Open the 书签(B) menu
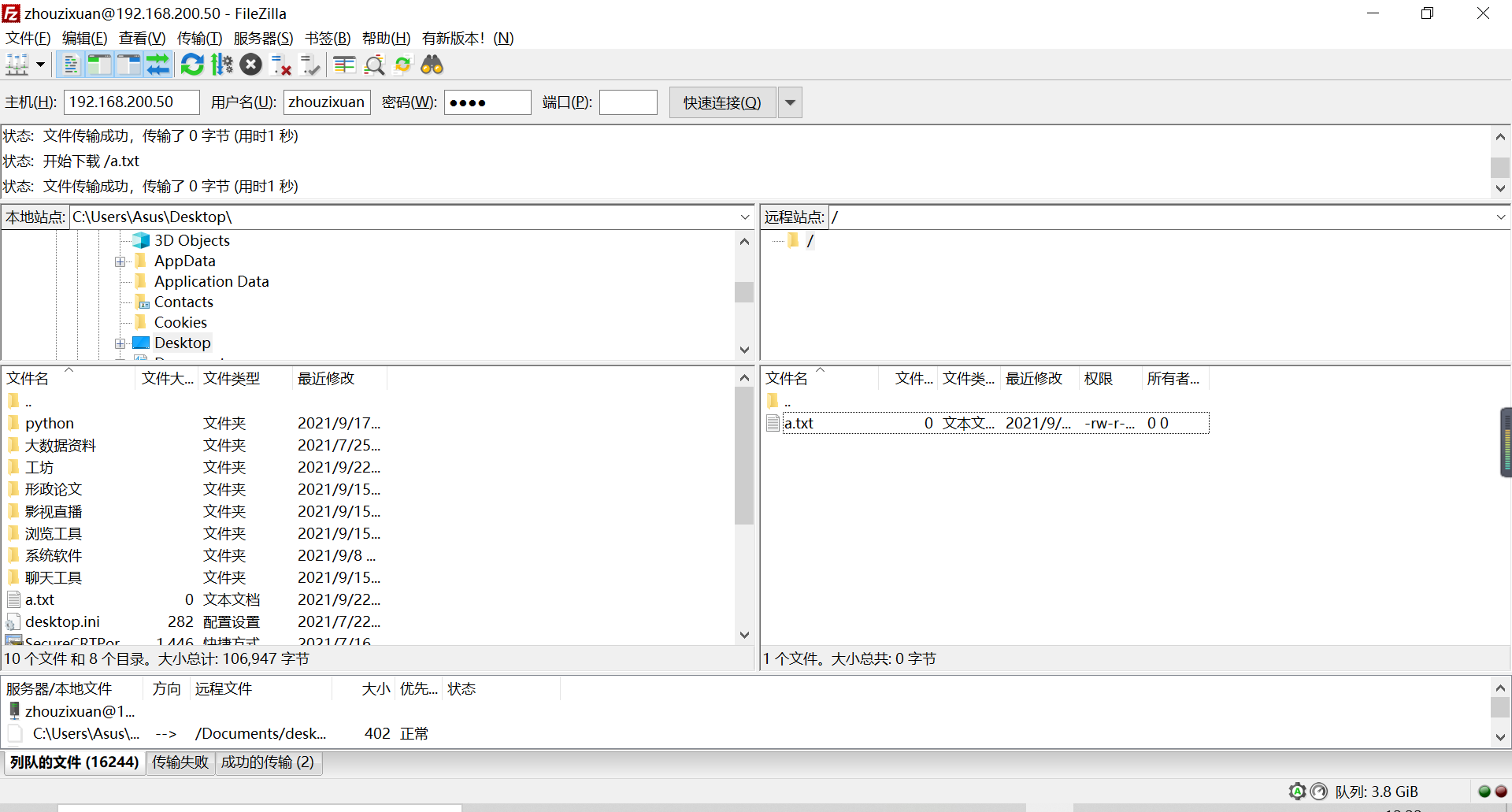The height and width of the screenshot is (812, 1512). click(x=328, y=38)
